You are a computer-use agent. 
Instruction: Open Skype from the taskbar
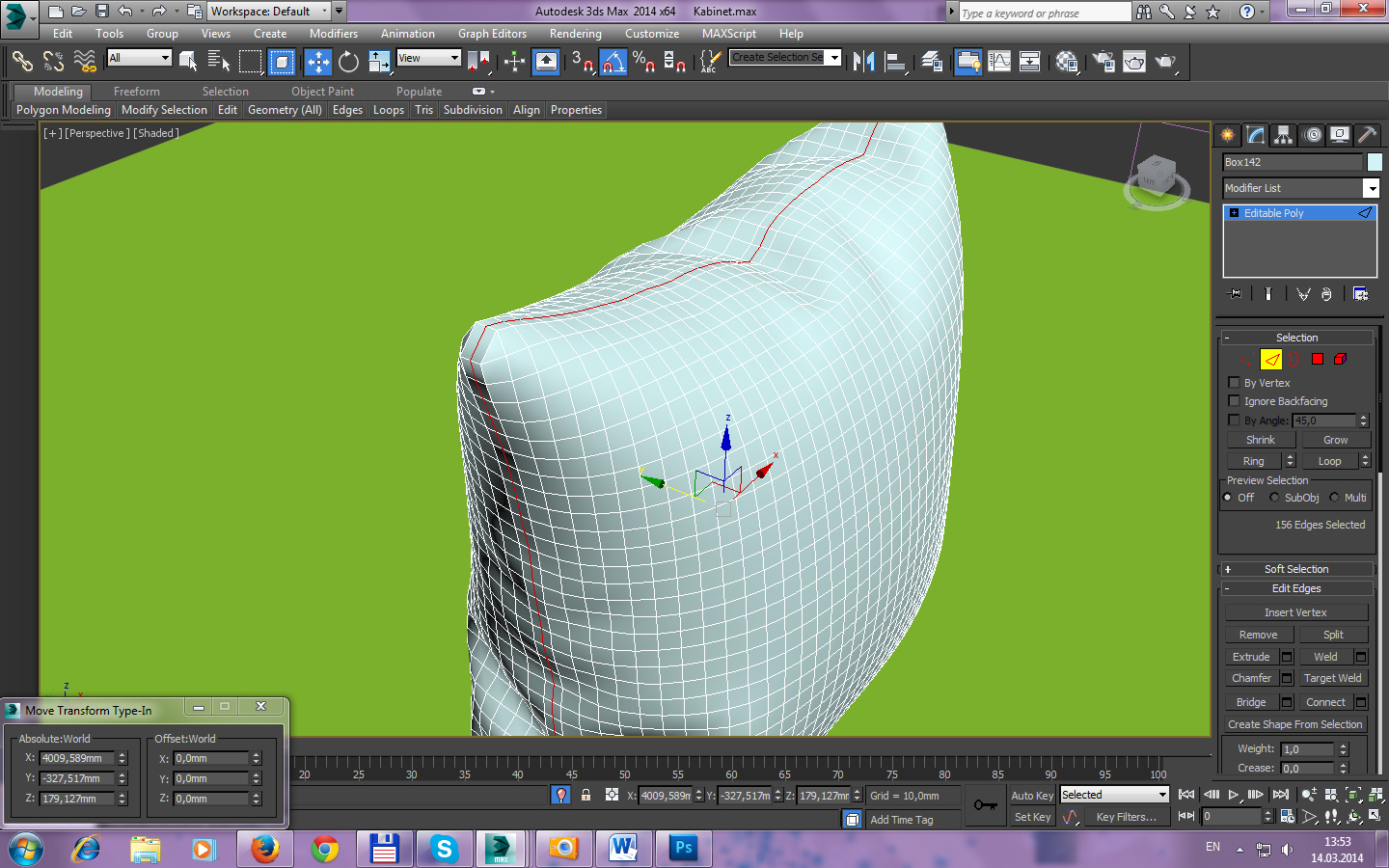coord(444,849)
